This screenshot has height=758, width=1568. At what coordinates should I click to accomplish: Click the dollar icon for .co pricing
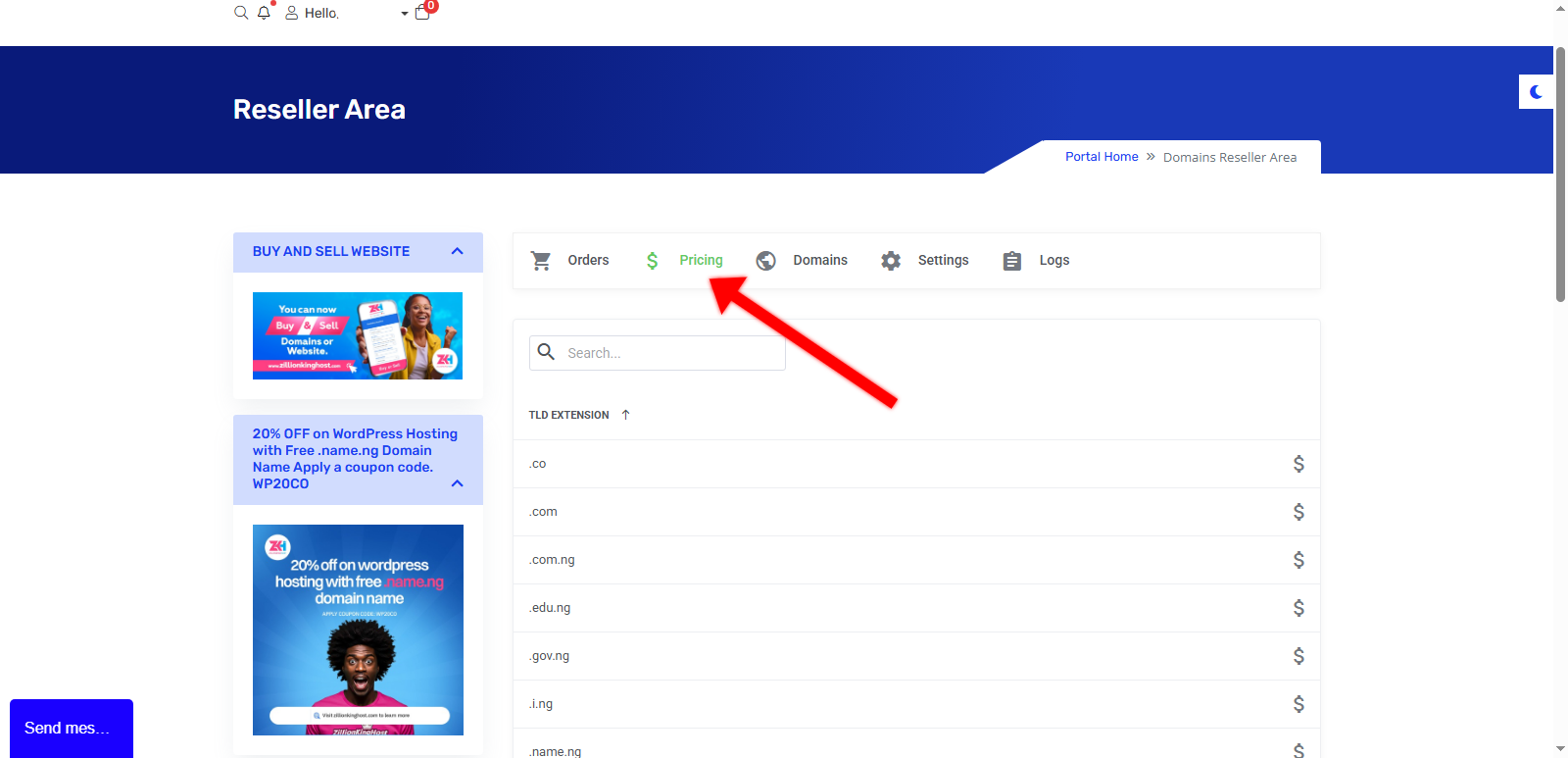point(1298,464)
